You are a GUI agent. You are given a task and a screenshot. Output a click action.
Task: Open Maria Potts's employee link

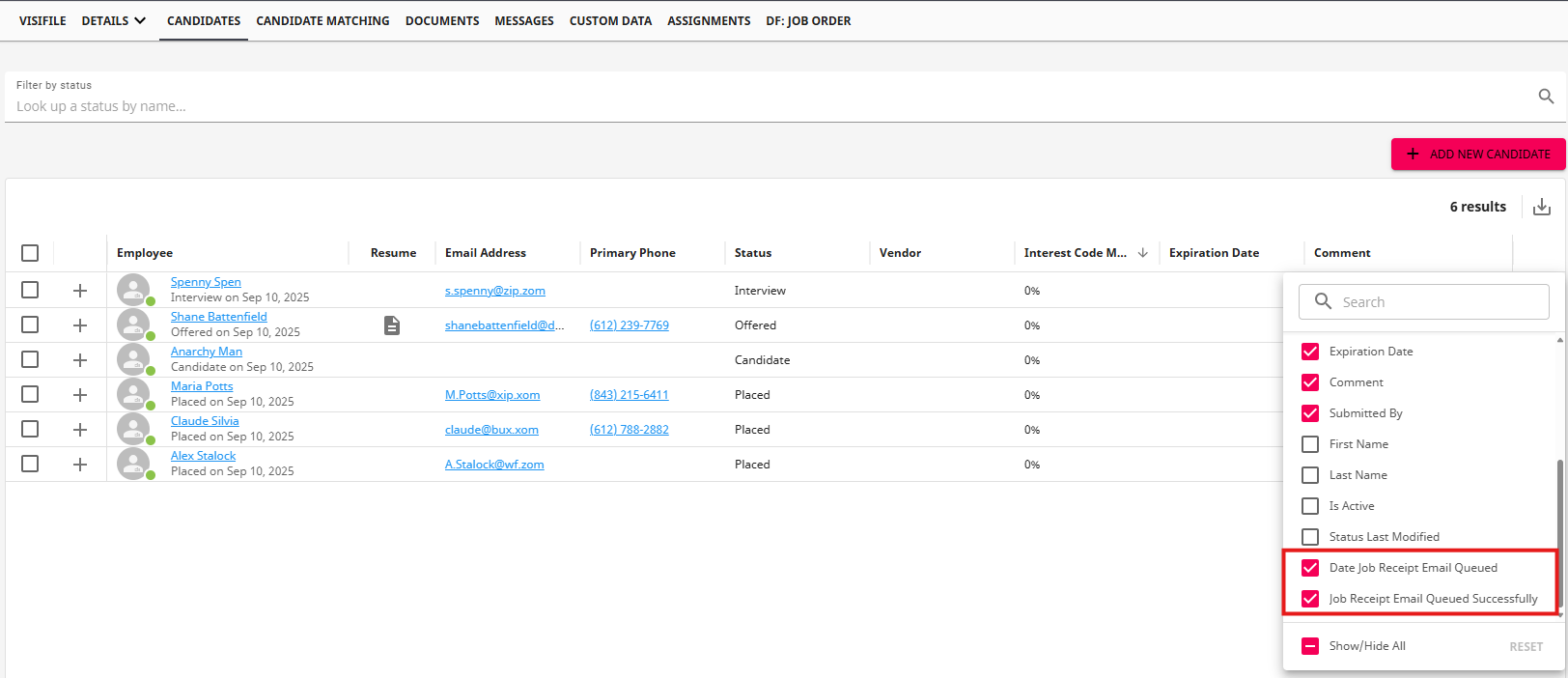[x=202, y=386]
